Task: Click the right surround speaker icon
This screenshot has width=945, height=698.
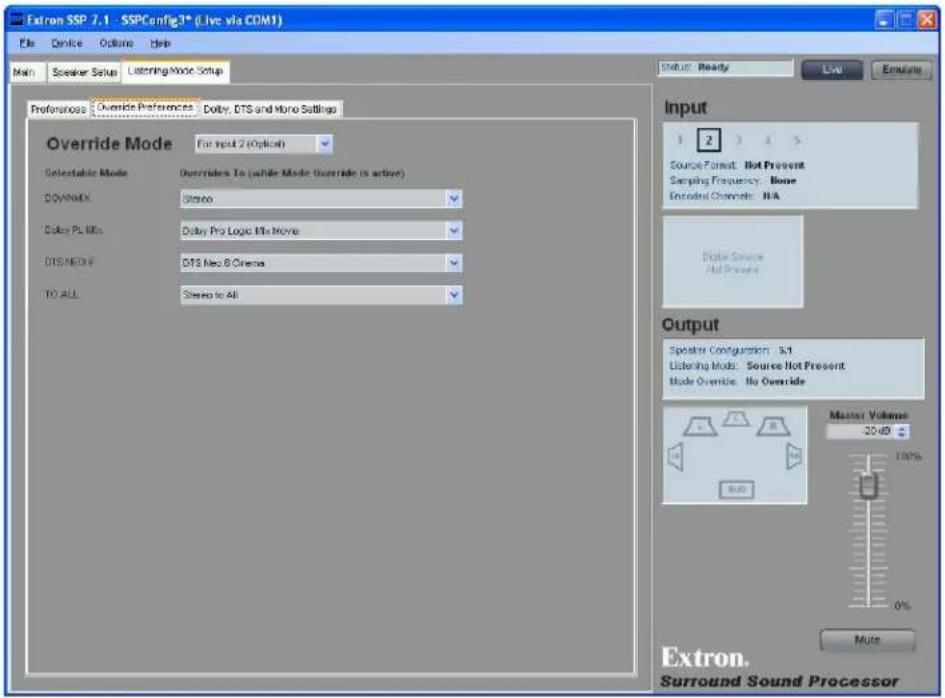Action: click(794, 456)
